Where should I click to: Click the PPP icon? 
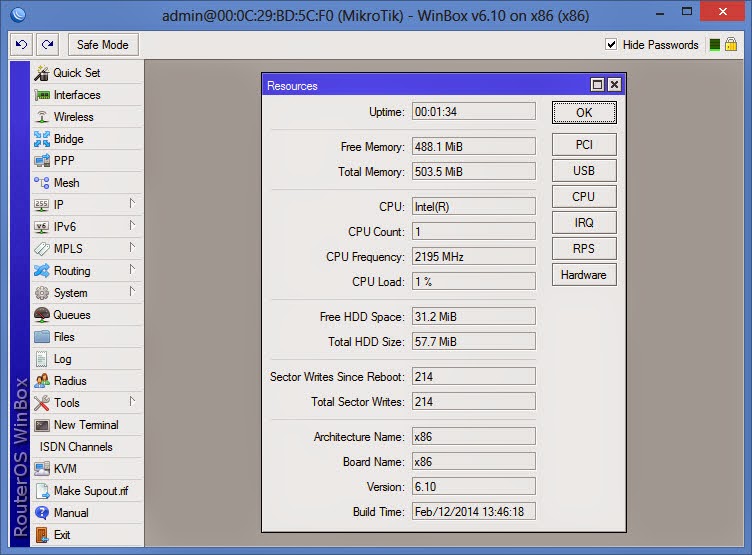tap(42, 161)
